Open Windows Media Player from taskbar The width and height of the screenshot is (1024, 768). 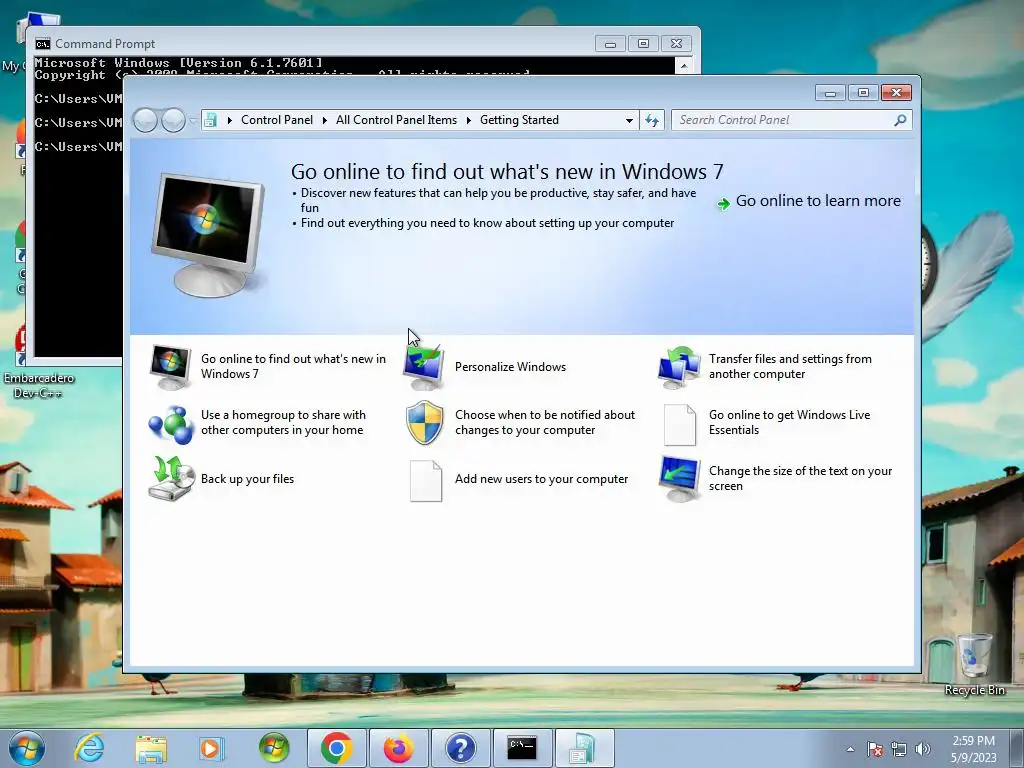pyautogui.click(x=212, y=748)
